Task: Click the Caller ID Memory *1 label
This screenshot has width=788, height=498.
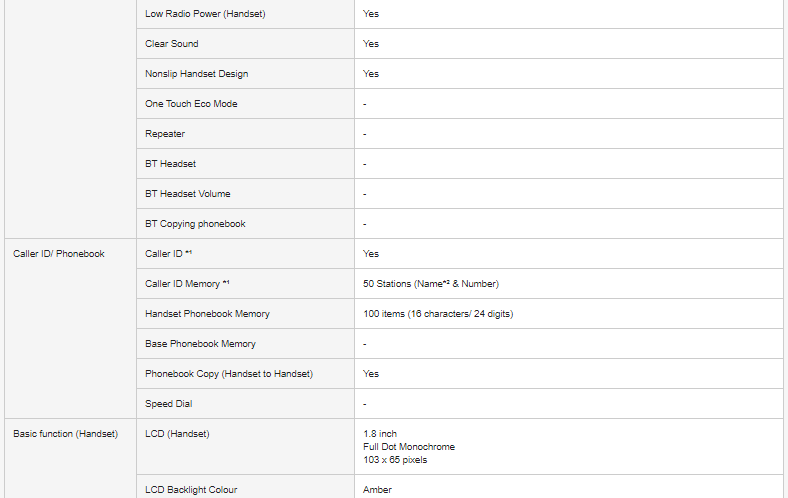Action: (188, 284)
